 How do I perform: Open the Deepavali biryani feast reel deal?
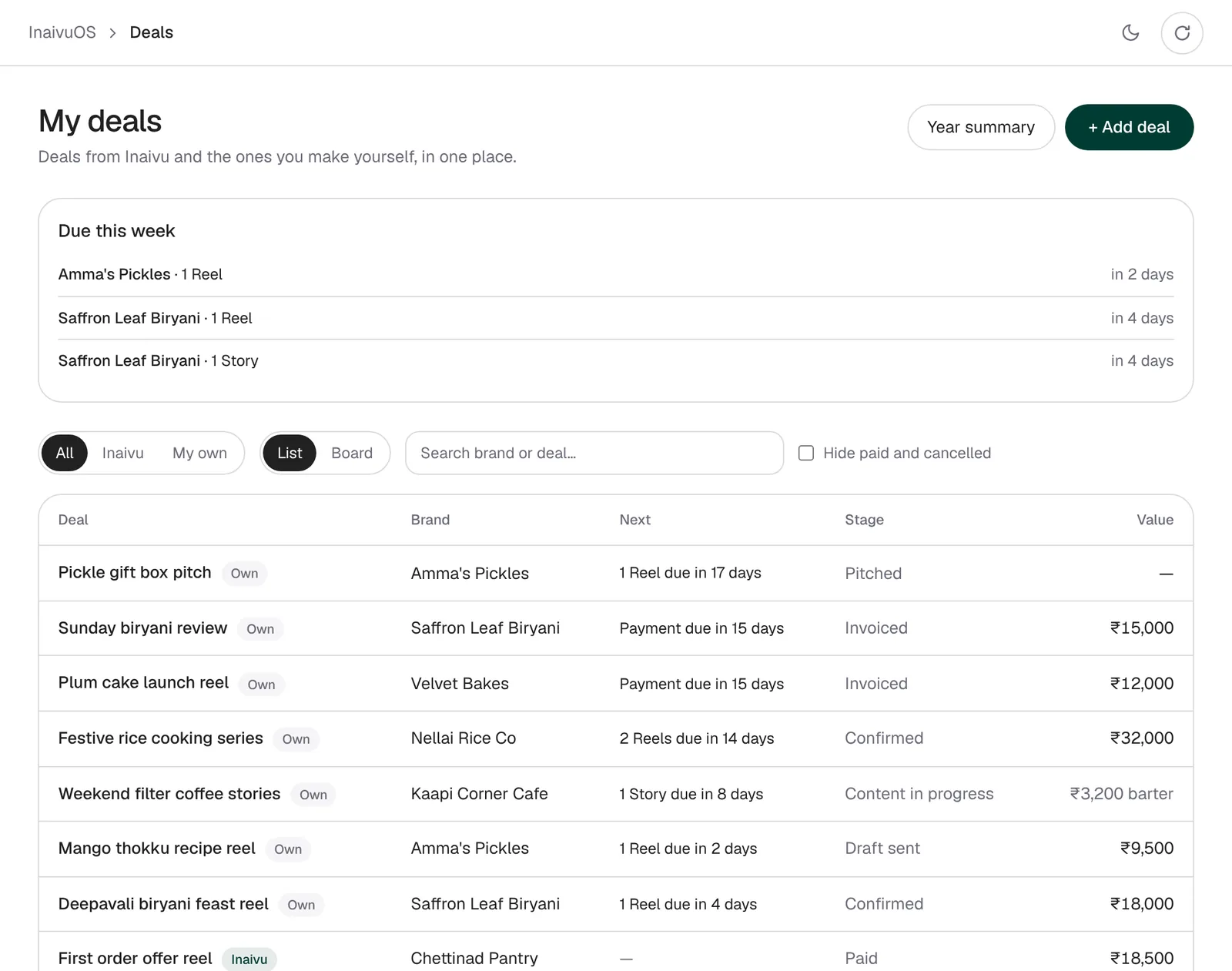coord(163,903)
